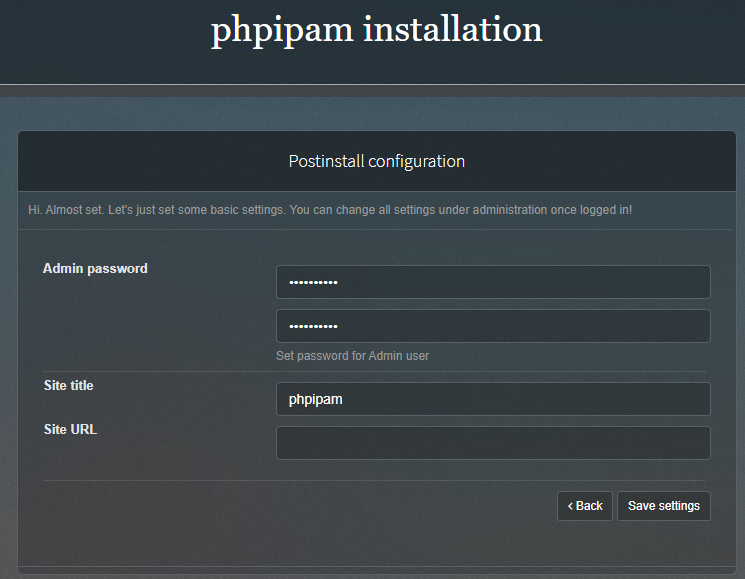Click into the empty Site URL field
The image size is (745, 579).
pyautogui.click(x=493, y=443)
